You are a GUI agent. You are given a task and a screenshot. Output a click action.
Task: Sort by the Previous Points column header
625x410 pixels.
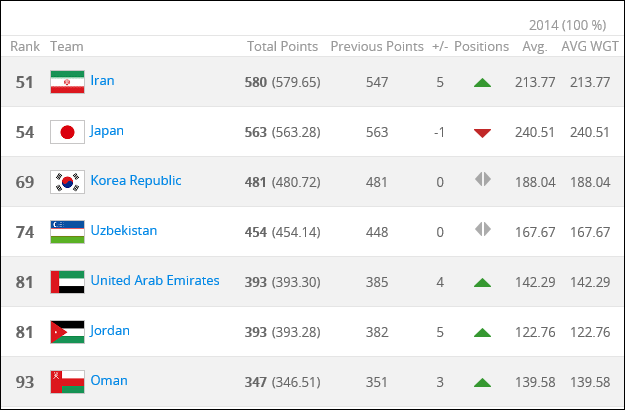pos(377,46)
